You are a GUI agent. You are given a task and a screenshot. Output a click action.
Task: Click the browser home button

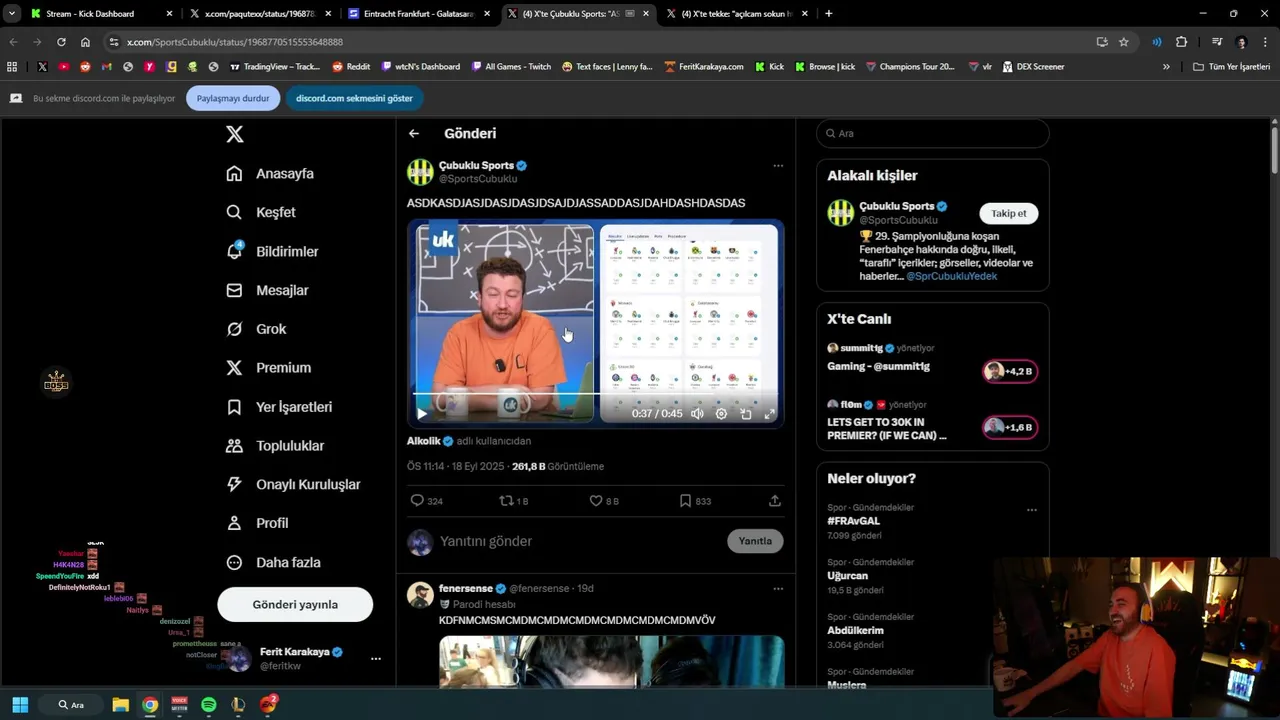point(85,42)
